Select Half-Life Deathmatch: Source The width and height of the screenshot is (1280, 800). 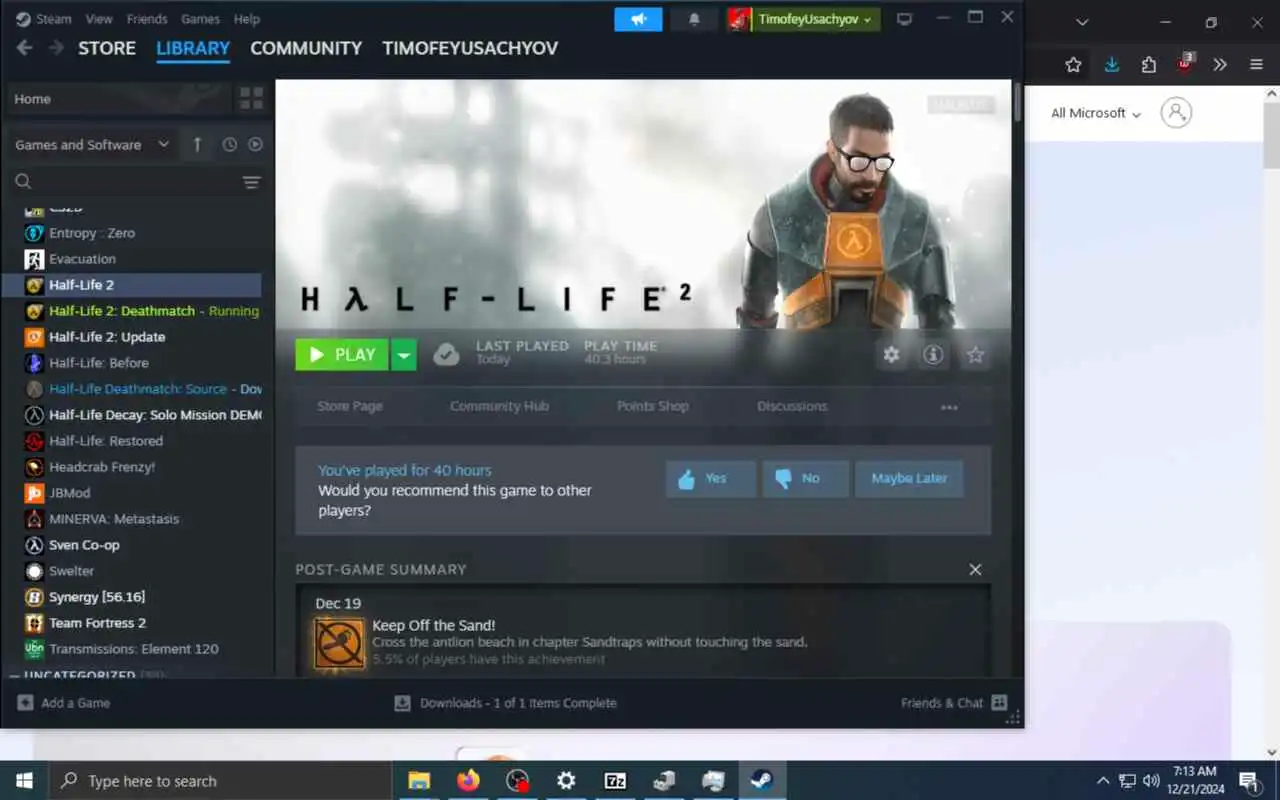click(131, 389)
